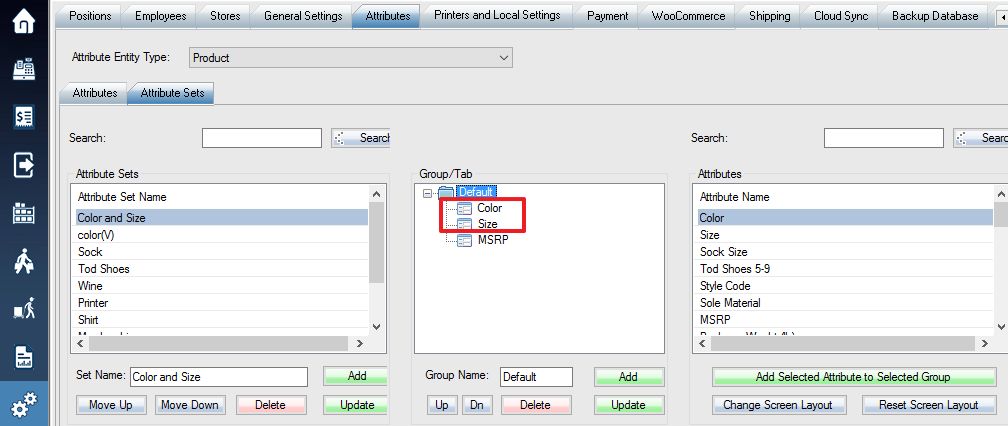Open the cash register icon in sidebar

pyautogui.click(x=24, y=69)
